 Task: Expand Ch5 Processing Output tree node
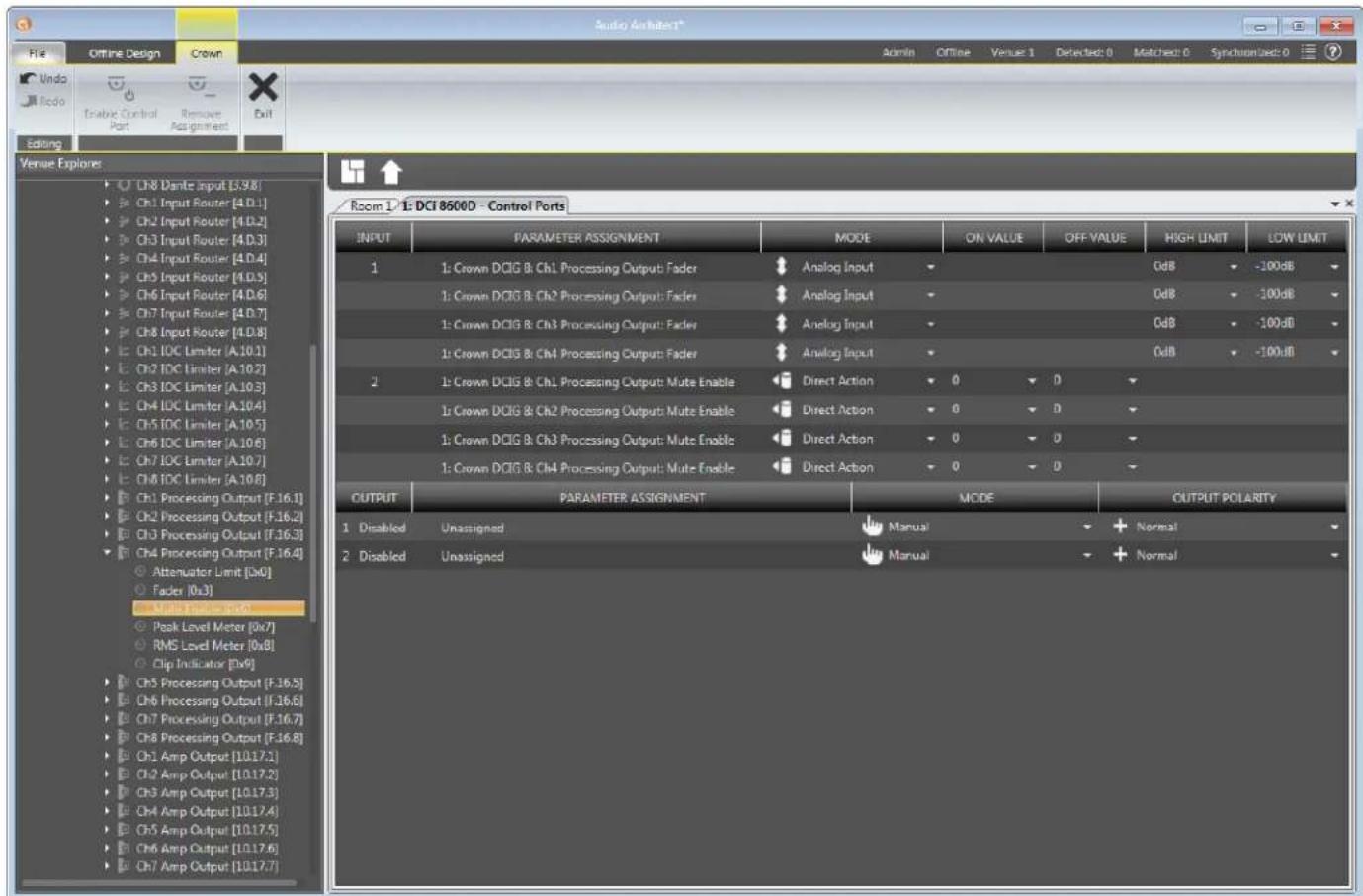pyautogui.click(x=107, y=682)
